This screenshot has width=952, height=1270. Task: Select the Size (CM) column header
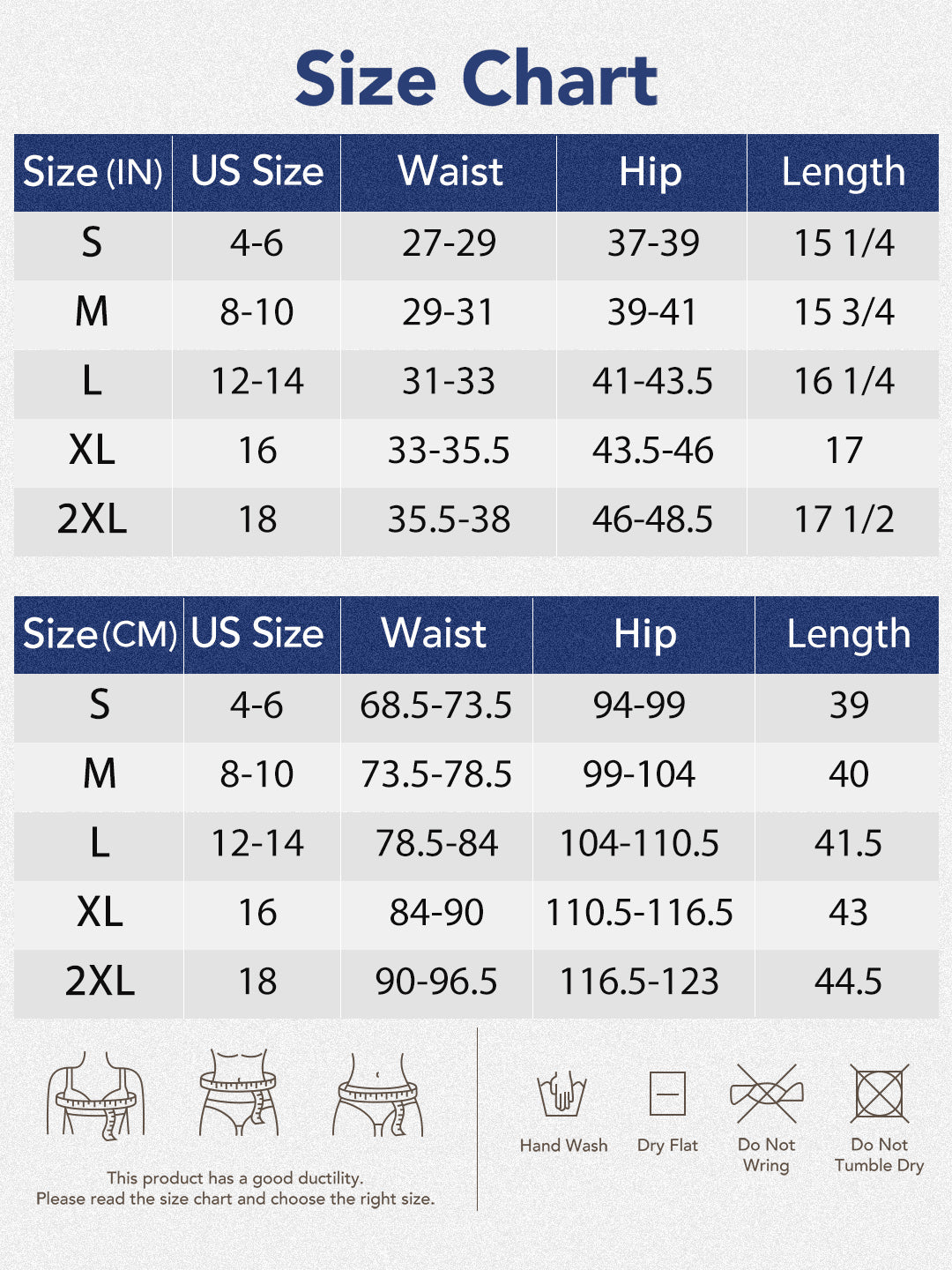(99, 634)
